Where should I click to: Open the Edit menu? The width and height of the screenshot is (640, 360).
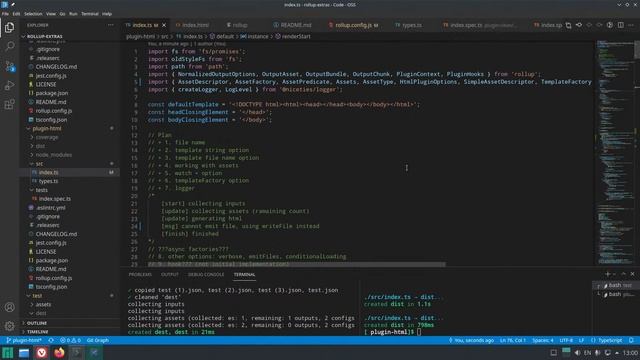pos(16,13)
